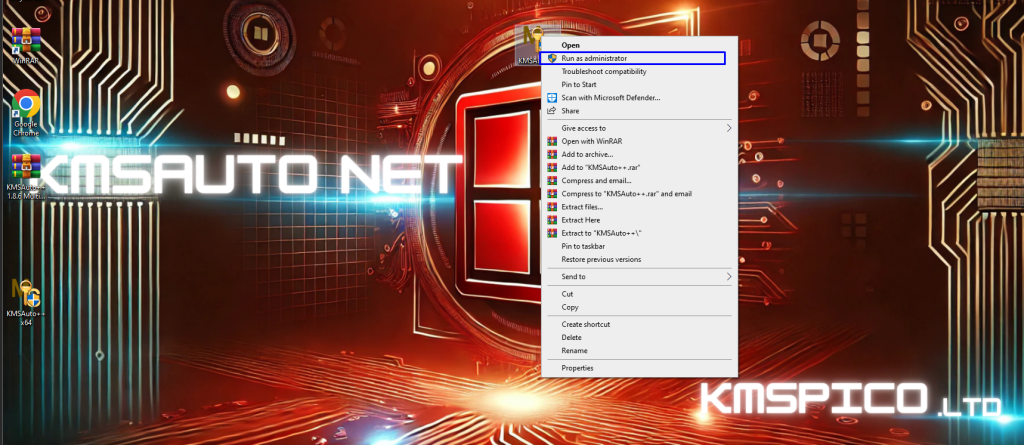Select the KMSAuto++ x64 desktop icon
The image size is (1024, 445).
coord(26,292)
